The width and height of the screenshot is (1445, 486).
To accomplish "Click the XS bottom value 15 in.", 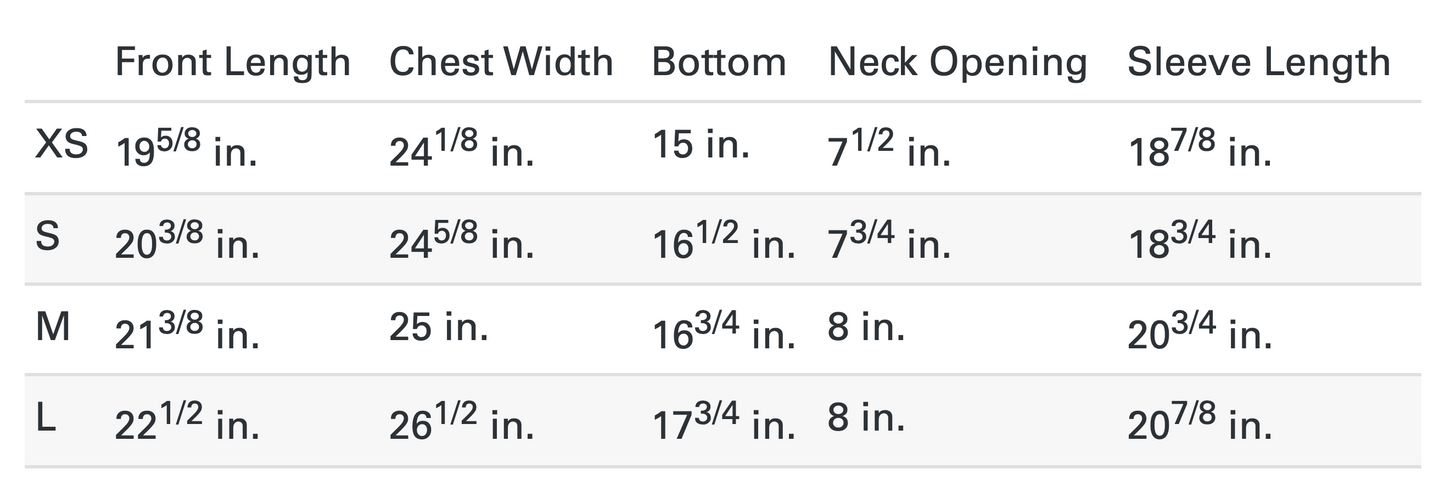I will [701, 145].
